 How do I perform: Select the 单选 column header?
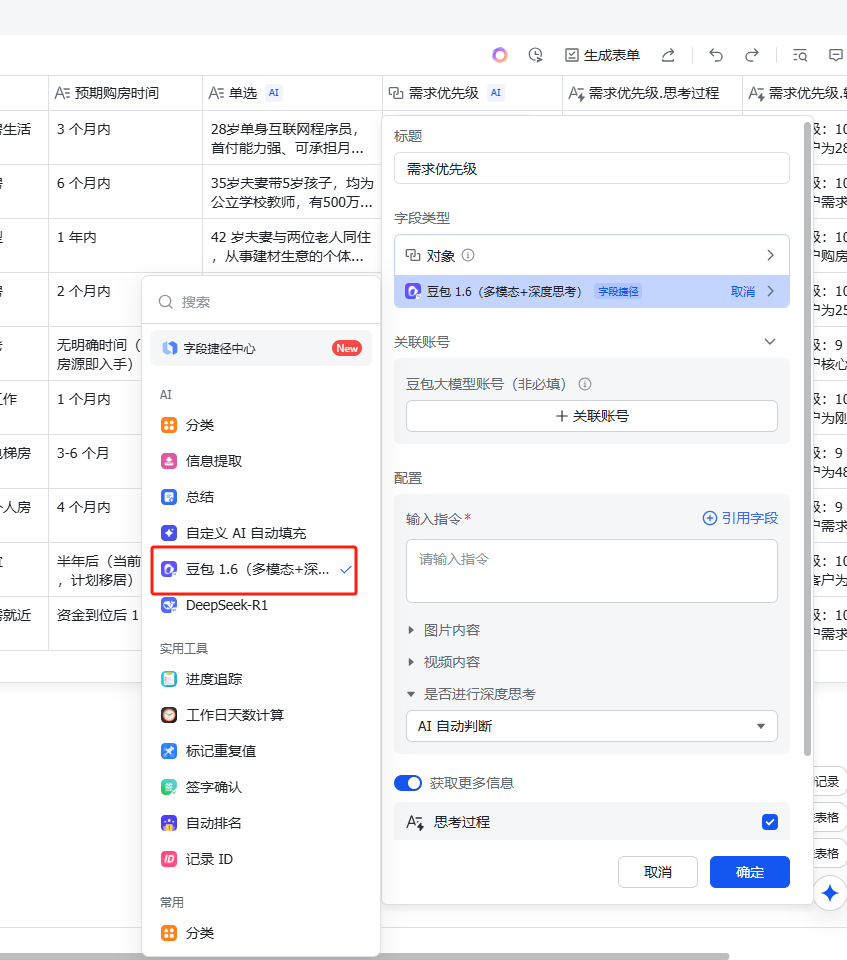coord(292,93)
